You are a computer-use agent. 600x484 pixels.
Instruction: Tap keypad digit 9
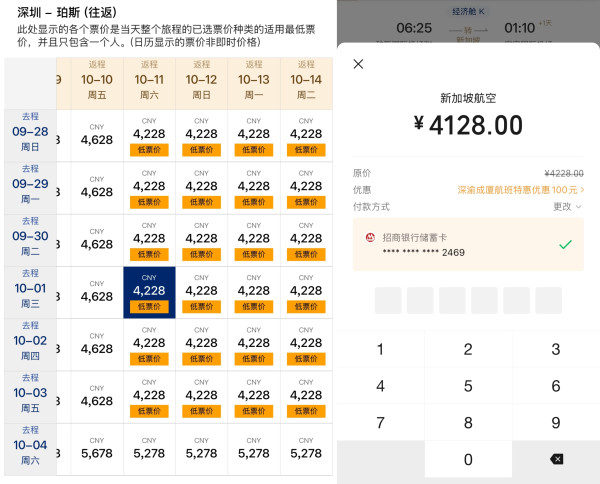[556, 422]
